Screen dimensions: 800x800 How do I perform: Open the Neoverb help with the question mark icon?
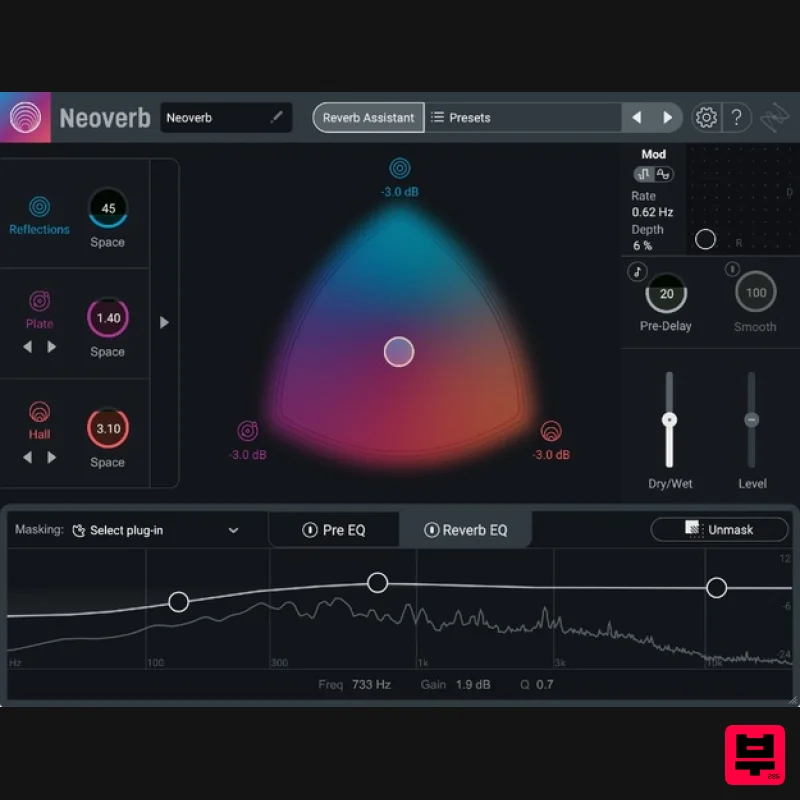coord(738,117)
